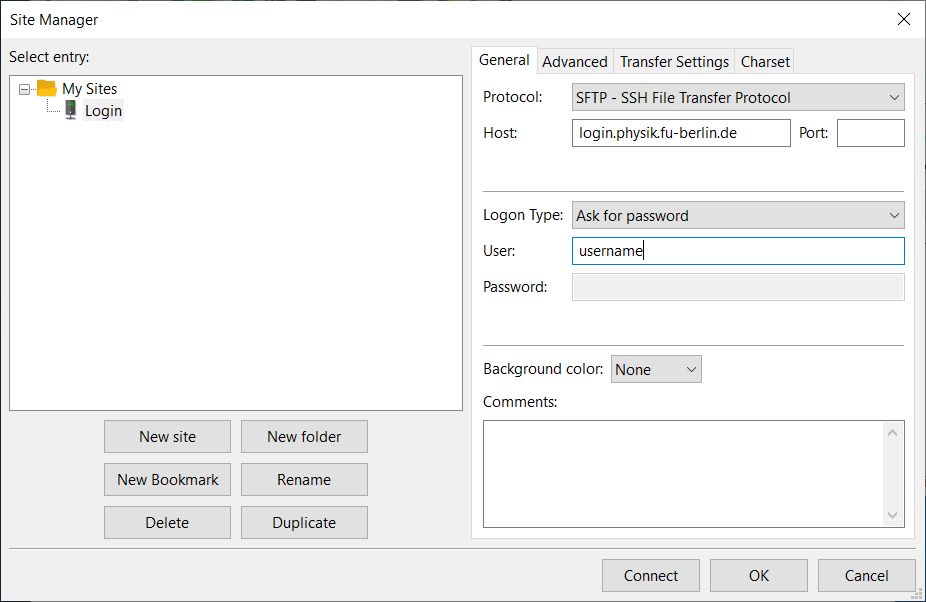Open the Charset tab
The image size is (926, 602).
765,61
